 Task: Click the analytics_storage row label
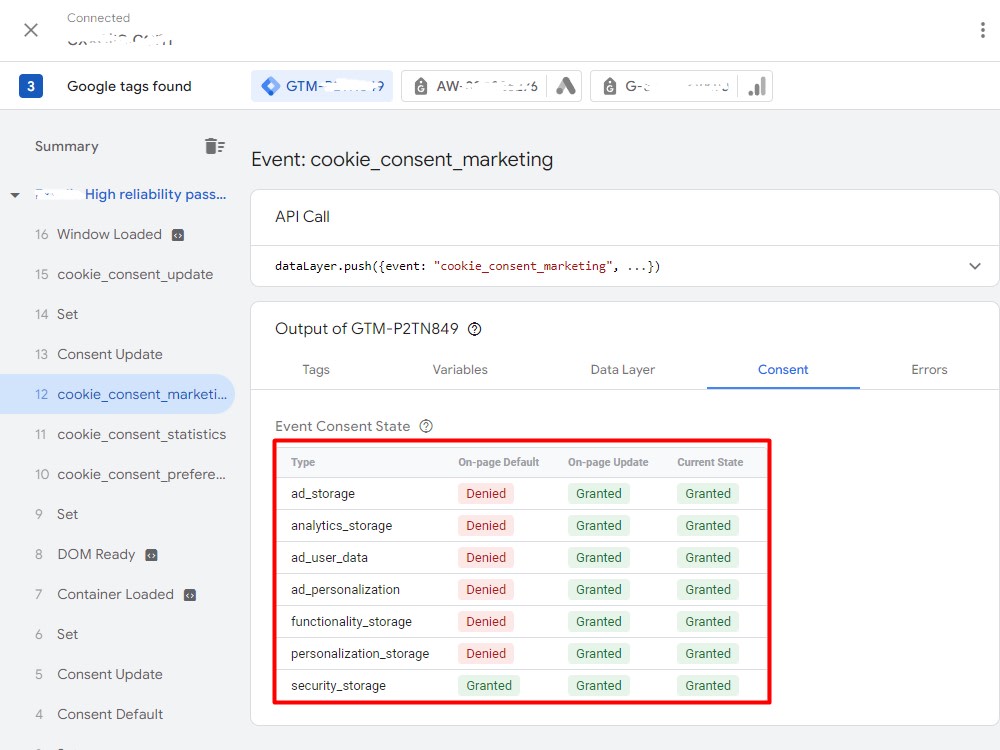pyautogui.click(x=341, y=526)
